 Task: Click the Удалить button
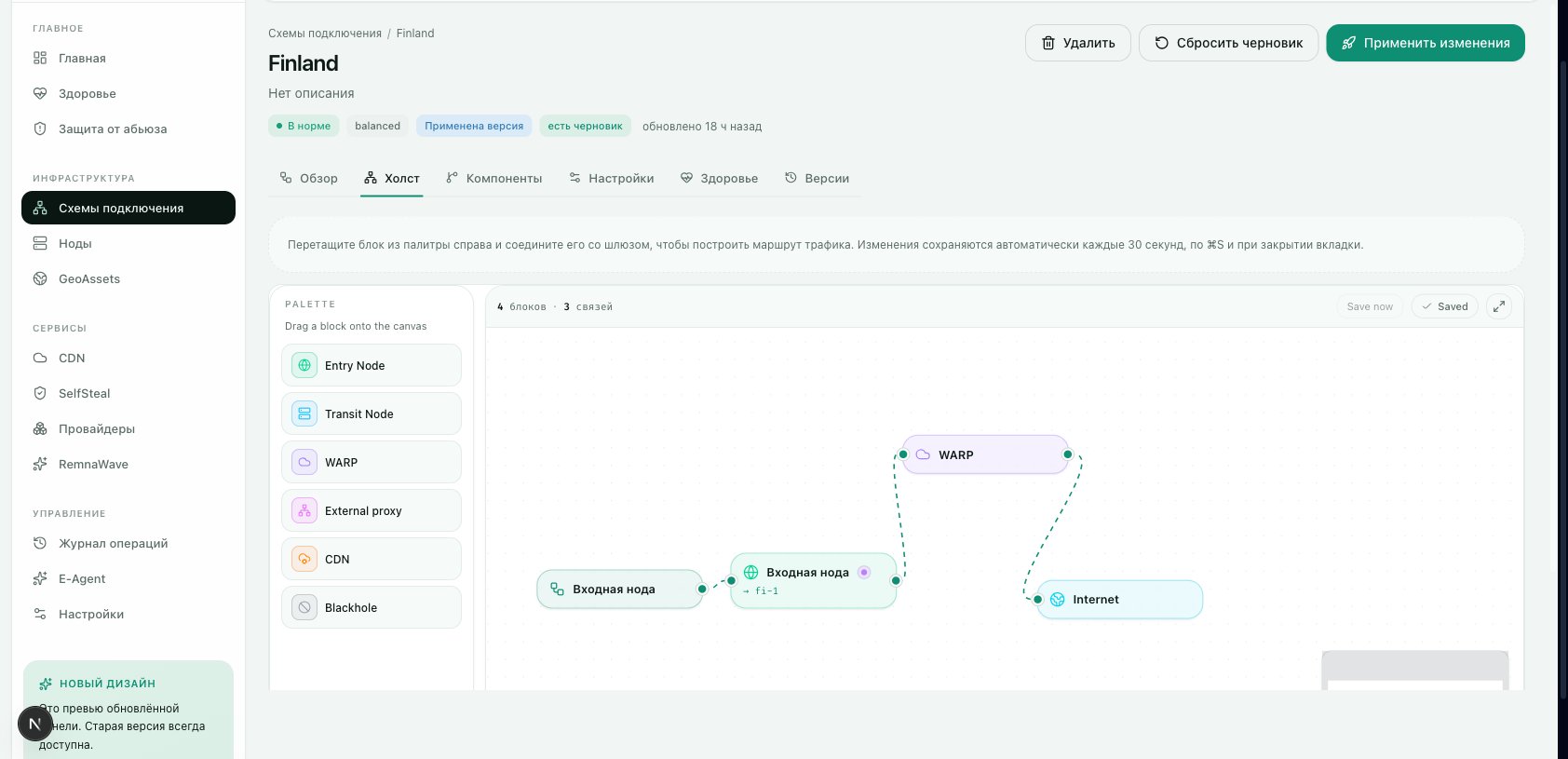pyautogui.click(x=1078, y=43)
